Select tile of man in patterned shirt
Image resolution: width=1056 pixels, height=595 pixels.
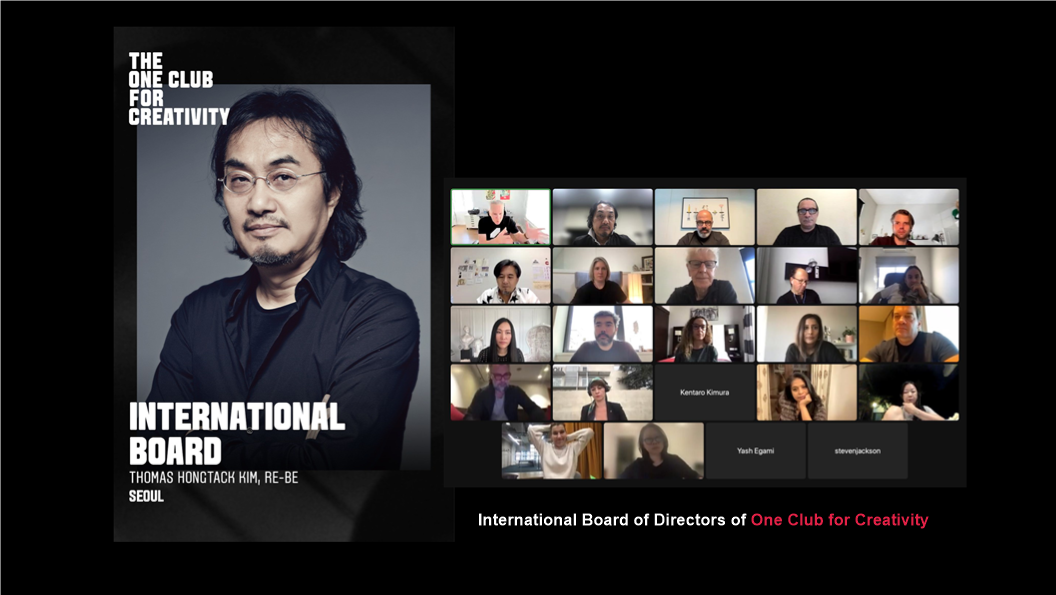tap(500, 276)
